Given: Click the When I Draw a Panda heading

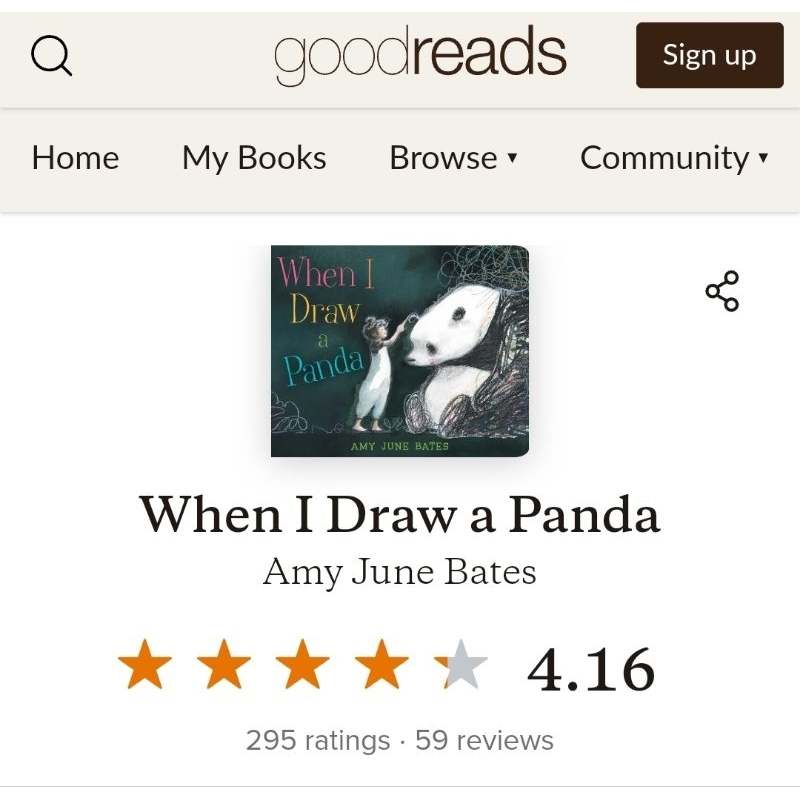Looking at the screenshot, I should [x=400, y=515].
